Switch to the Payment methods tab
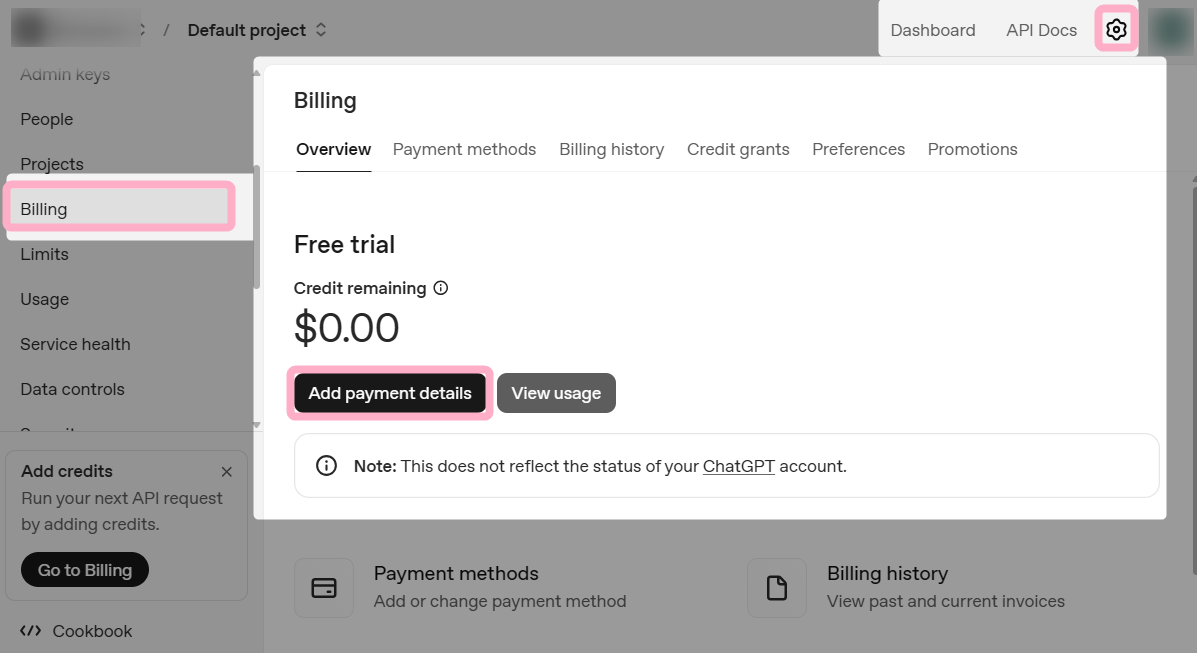Screen dimensions: 1197x653 point(464,149)
